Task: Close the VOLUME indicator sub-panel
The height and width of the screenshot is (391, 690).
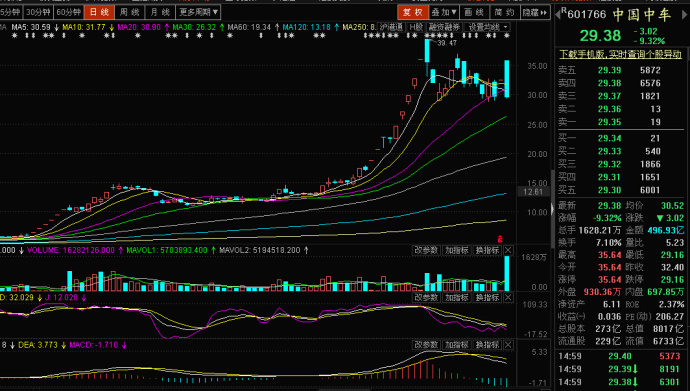Action: point(508,250)
